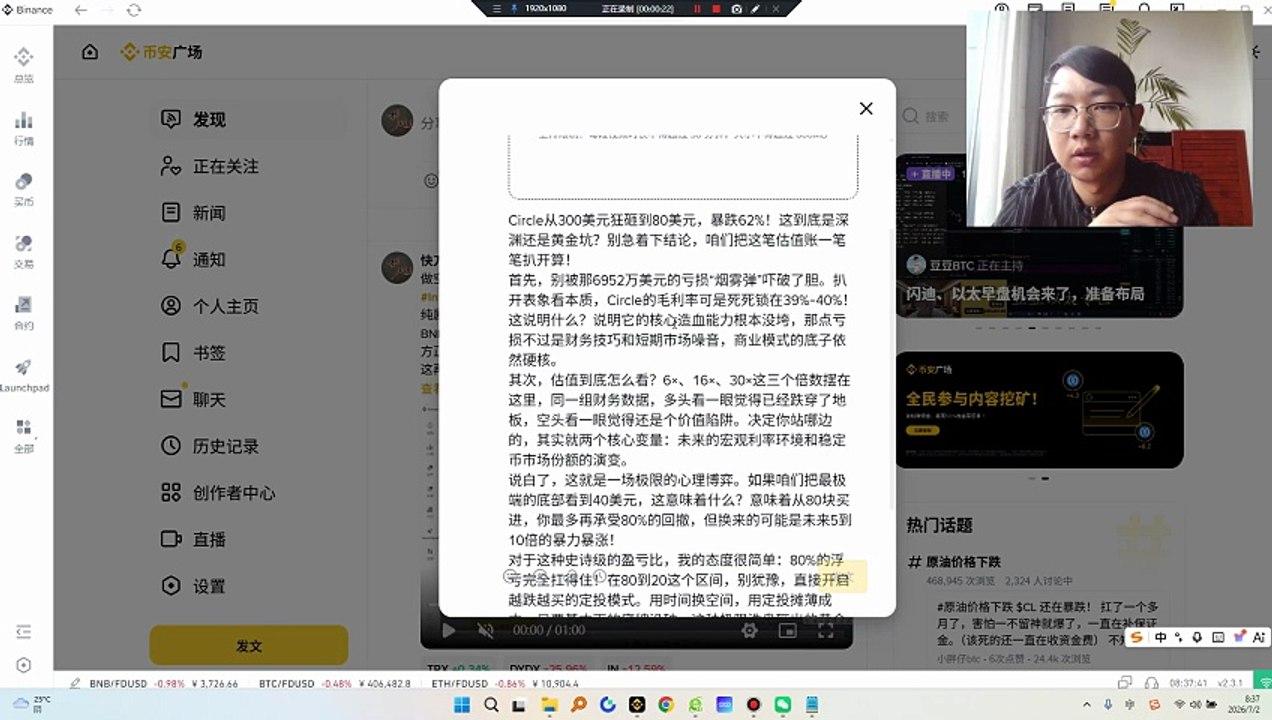The width and height of the screenshot is (1272, 720).
Task: Open 书签 bookmarks
Action: tap(247, 353)
